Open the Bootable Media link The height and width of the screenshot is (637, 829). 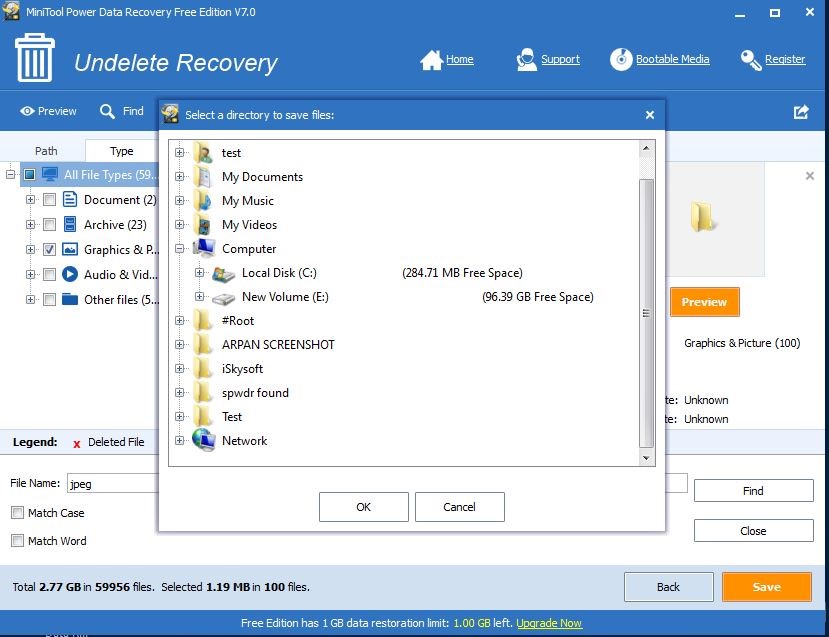pos(673,59)
